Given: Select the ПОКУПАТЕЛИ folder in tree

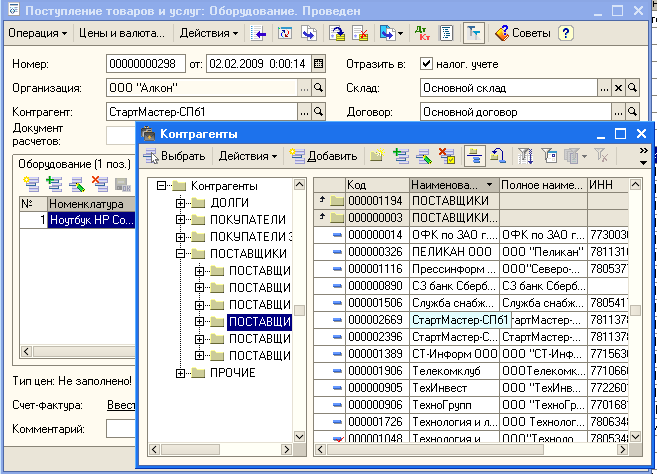Looking at the screenshot, I should click(250, 220).
